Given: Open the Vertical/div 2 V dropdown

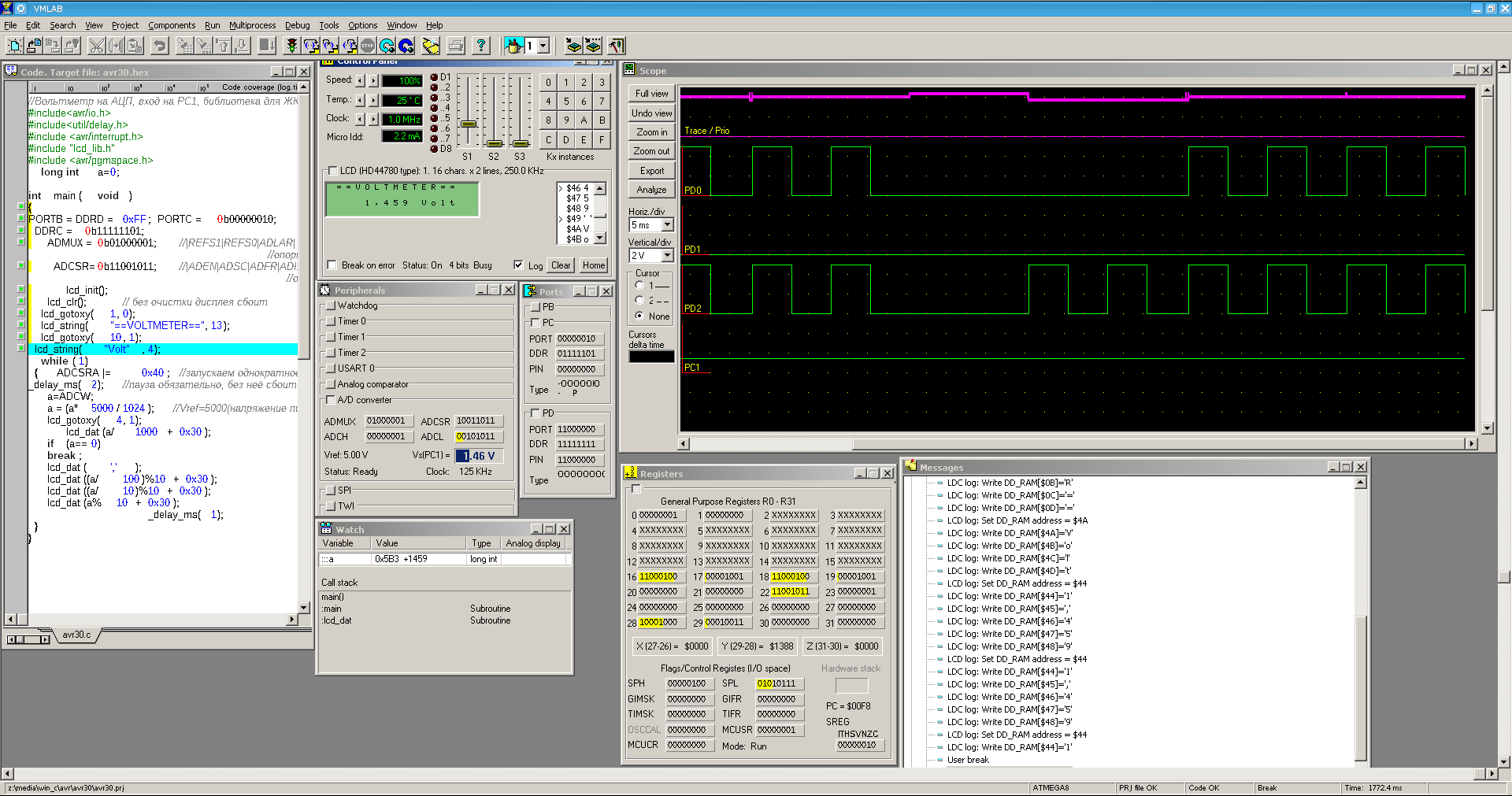Looking at the screenshot, I should click(667, 256).
